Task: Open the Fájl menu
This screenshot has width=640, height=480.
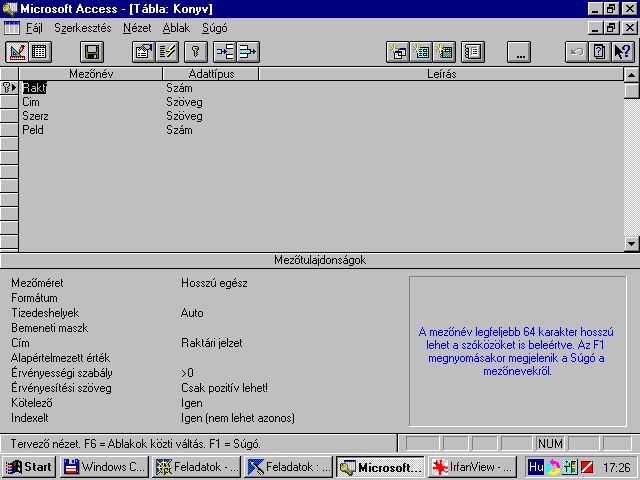Action: pyautogui.click(x=34, y=28)
